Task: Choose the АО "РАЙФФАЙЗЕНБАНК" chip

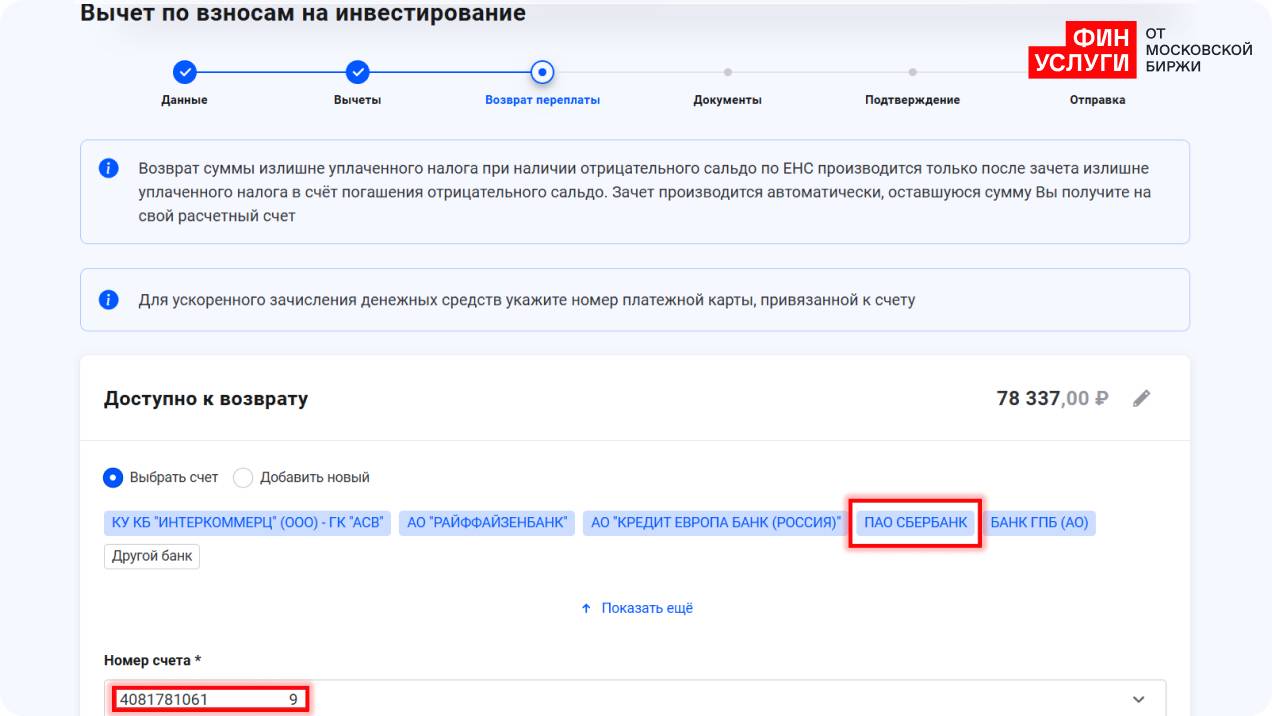Action: tap(487, 523)
